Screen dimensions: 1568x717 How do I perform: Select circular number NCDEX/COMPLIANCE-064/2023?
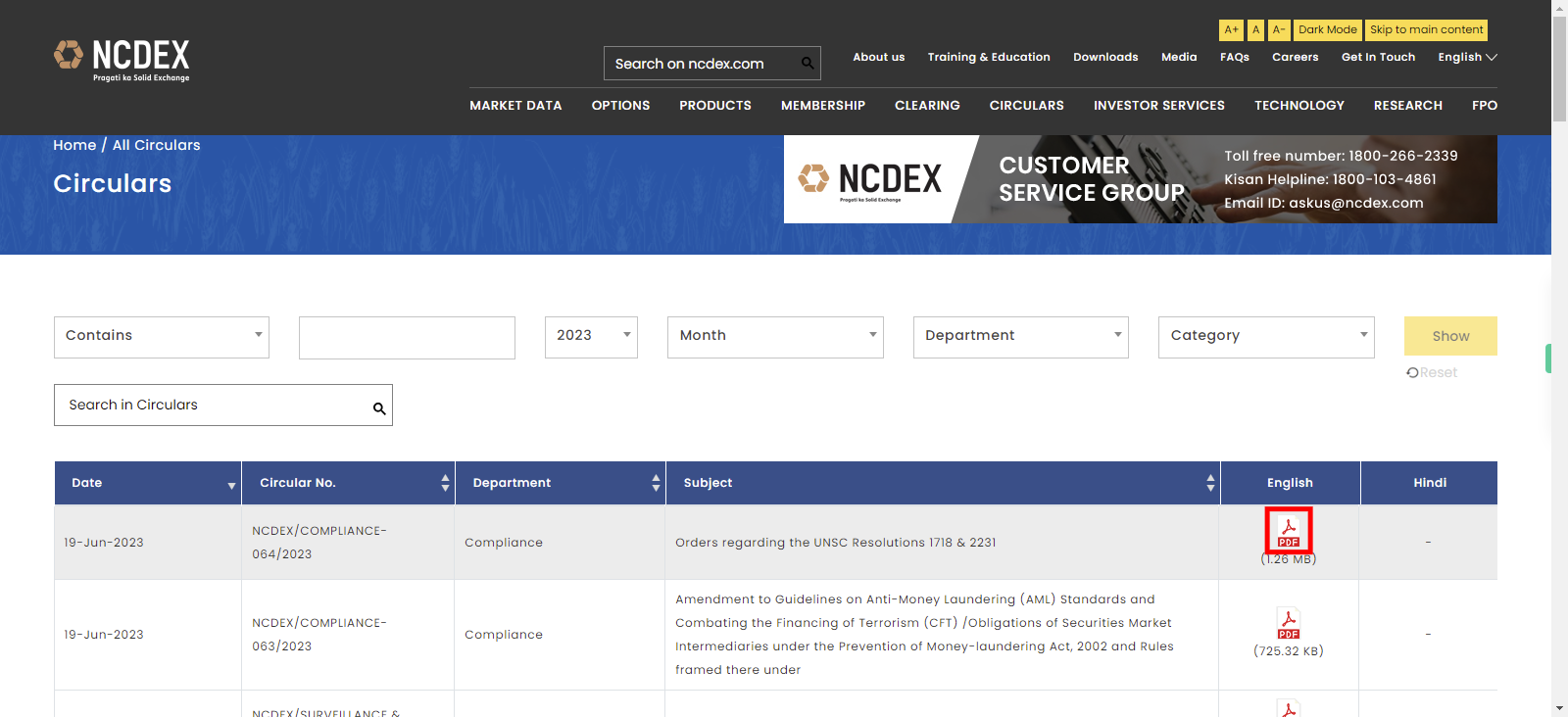point(319,543)
